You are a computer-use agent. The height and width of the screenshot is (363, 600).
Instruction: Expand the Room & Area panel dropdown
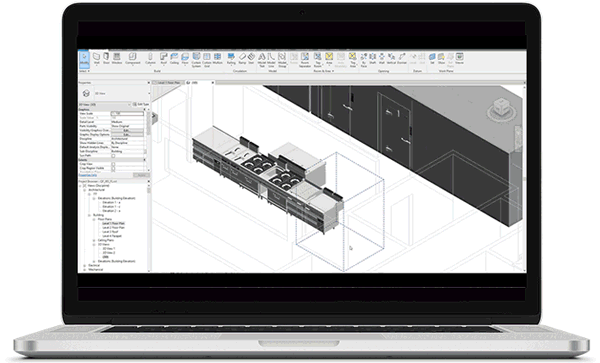(324, 71)
